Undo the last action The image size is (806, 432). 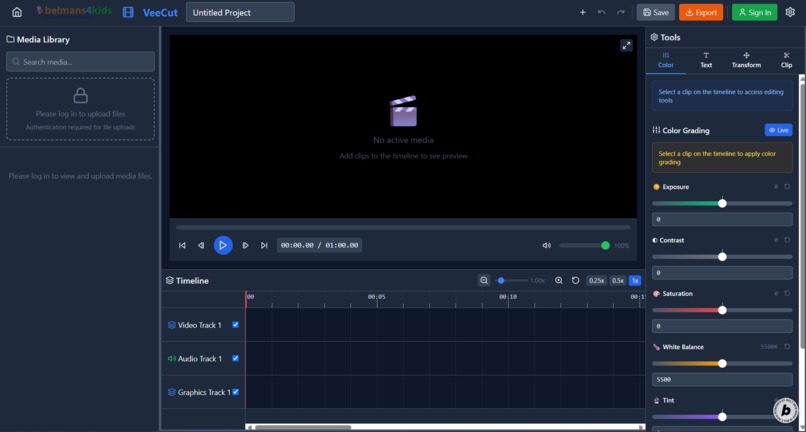click(x=601, y=12)
